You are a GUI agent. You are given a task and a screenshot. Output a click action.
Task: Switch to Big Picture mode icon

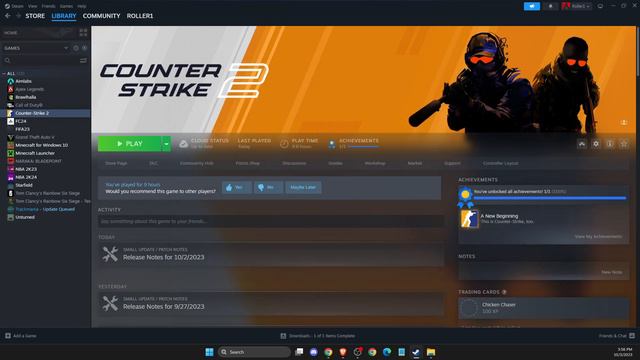pyautogui.click(x=600, y=6)
